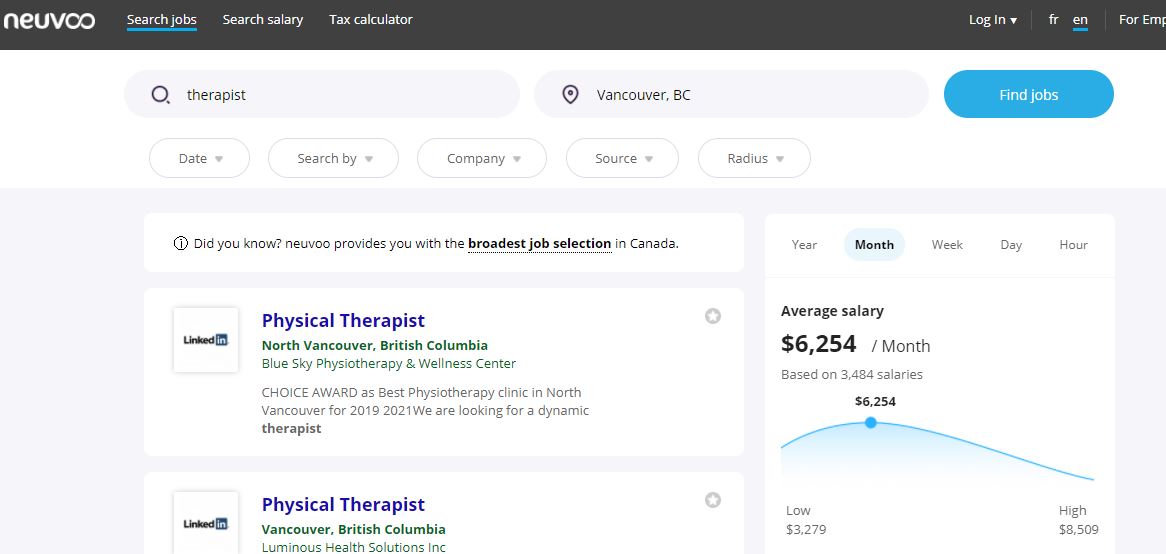Switch salary view to Year
1166x554 pixels.
click(x=804, y=245)
